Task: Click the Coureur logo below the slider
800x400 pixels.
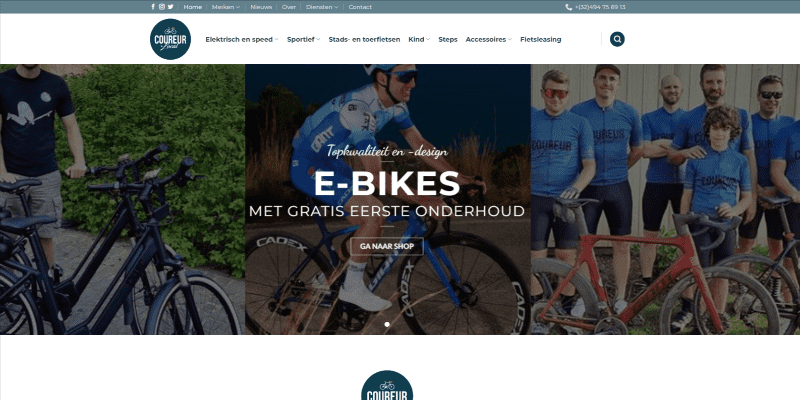Action: pos(387,386)
